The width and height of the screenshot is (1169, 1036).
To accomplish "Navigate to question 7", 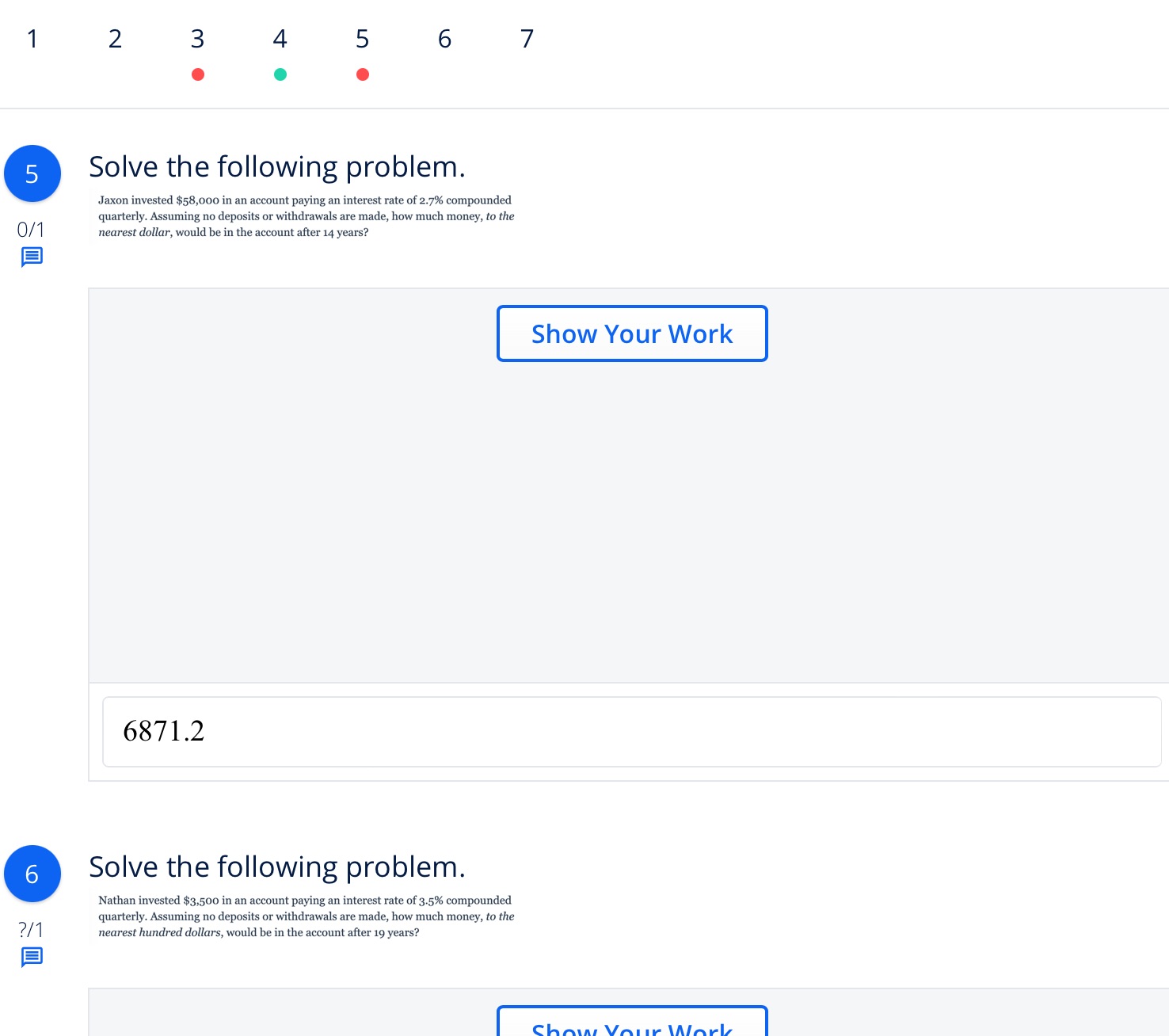I will [527, 38].
